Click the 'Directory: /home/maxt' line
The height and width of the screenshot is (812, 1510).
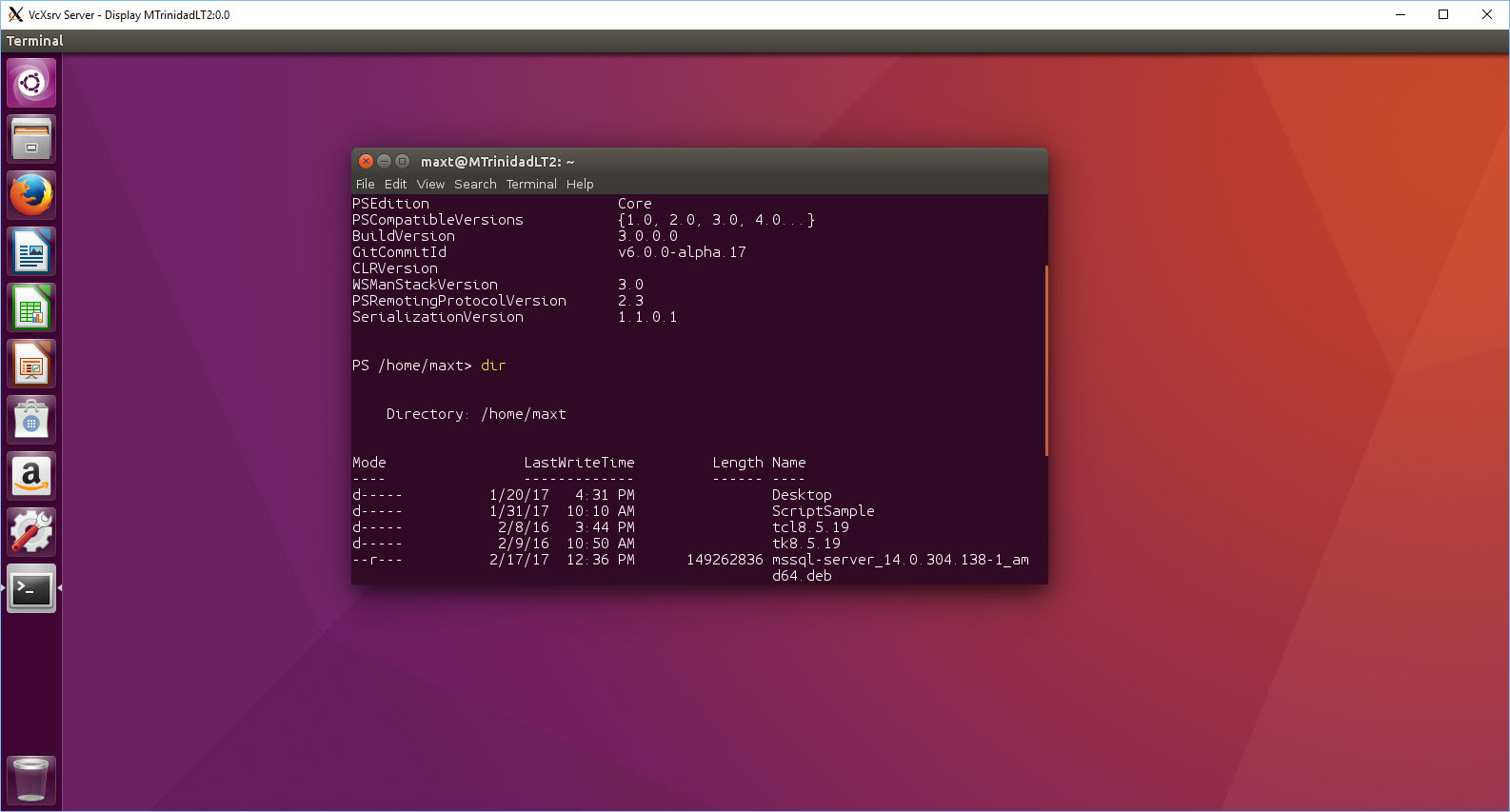click(x=476, y=414)
